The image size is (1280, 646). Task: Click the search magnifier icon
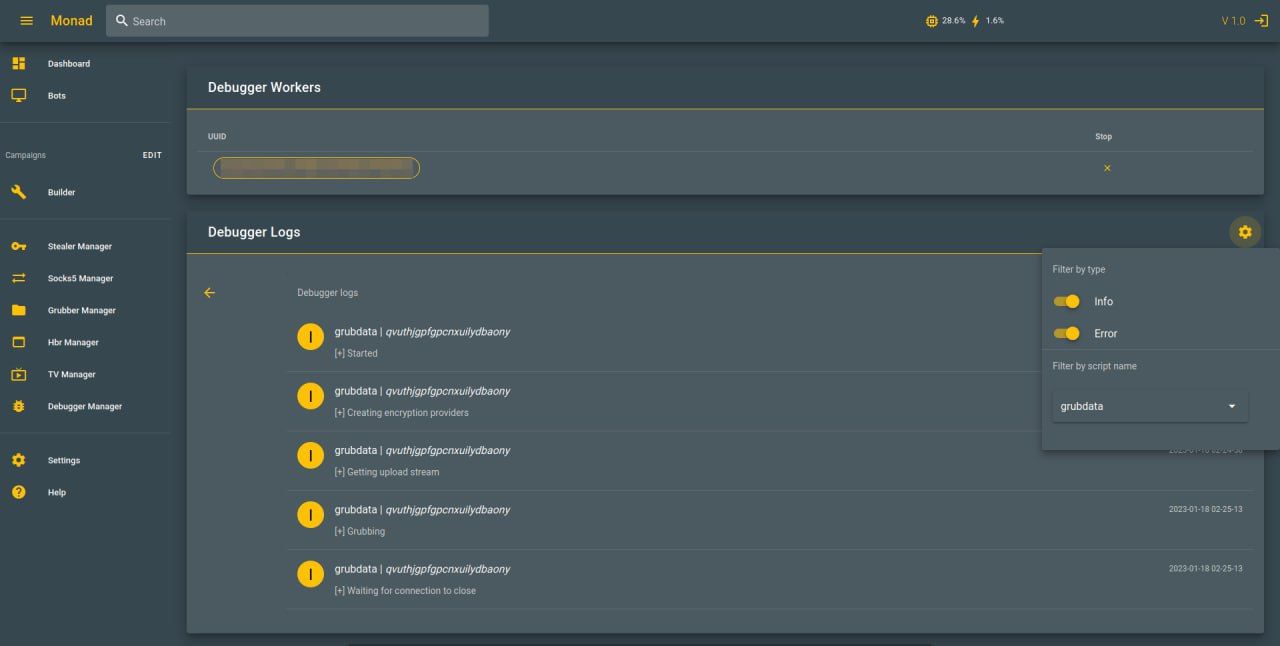point(122,21)
